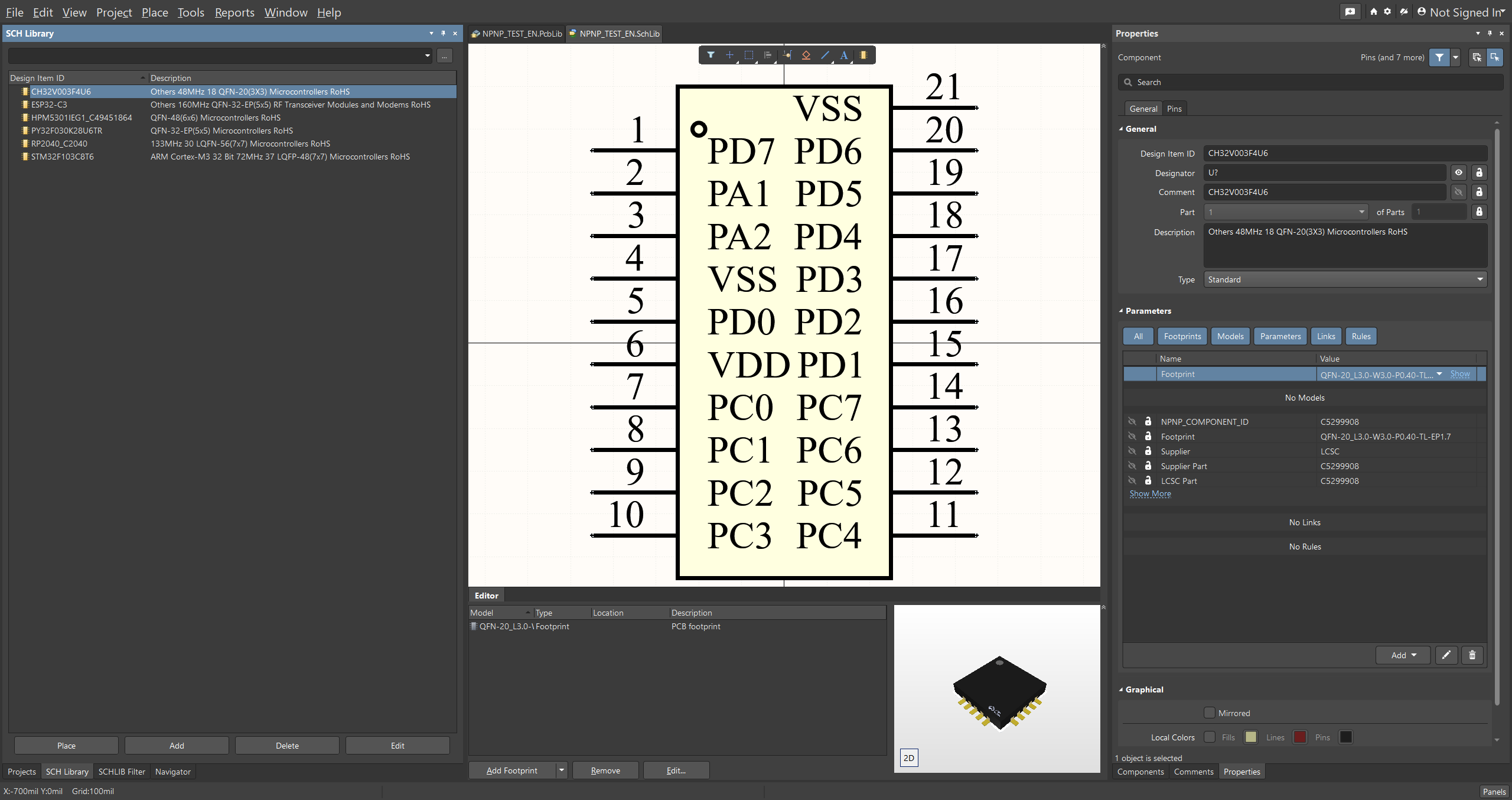
Task: Open the Add Footprint dropdown arrow
Action: tap(562, 770)
